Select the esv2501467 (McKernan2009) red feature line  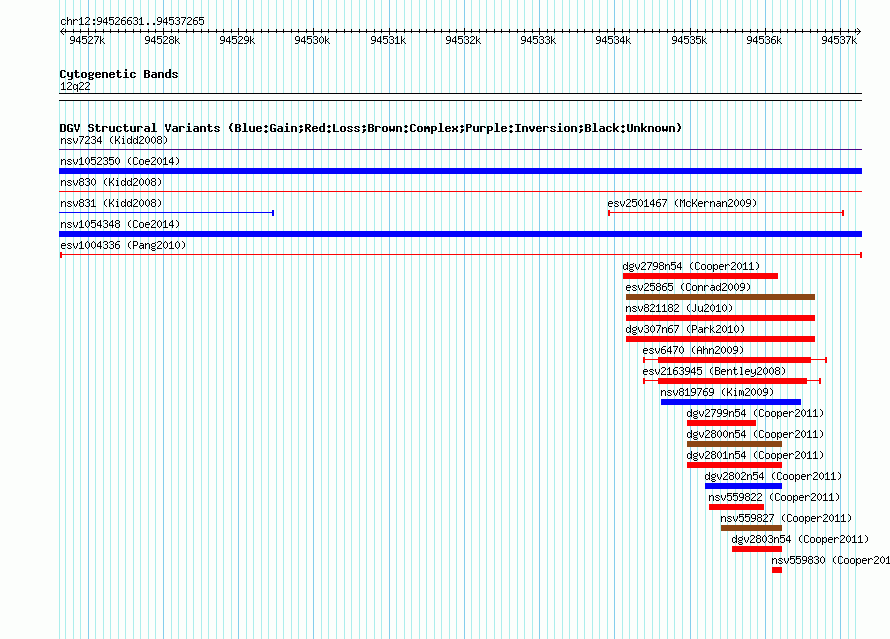(x=726, y=213)
